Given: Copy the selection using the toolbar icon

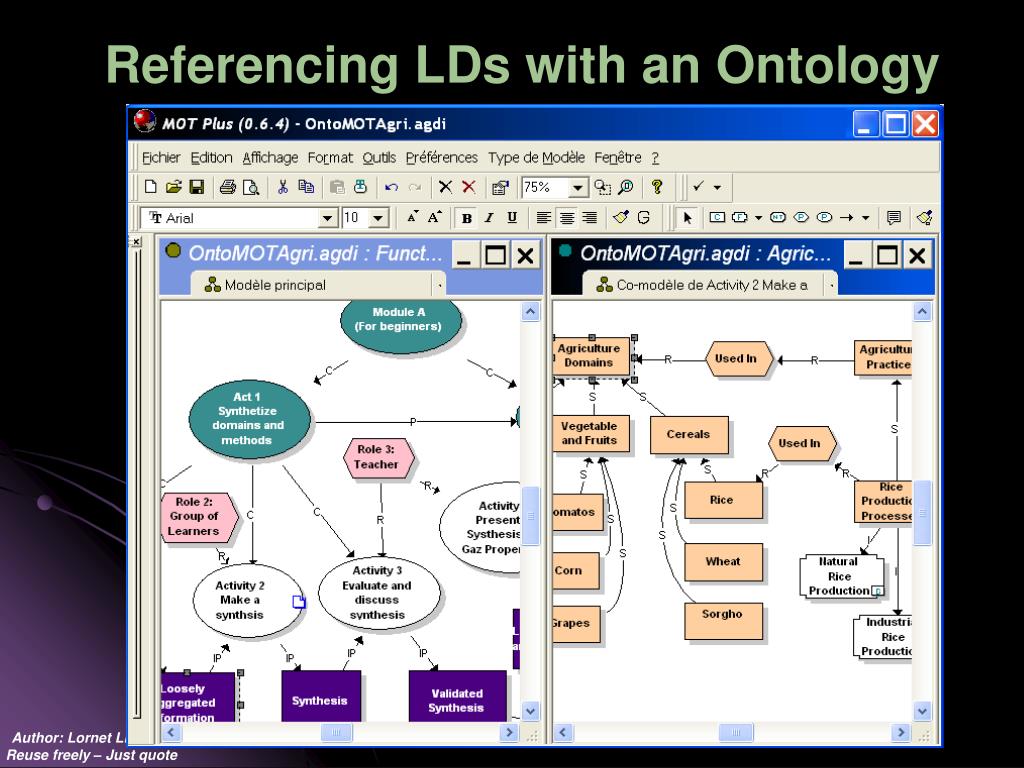Looking at the screenshot, I should (306, 187).
